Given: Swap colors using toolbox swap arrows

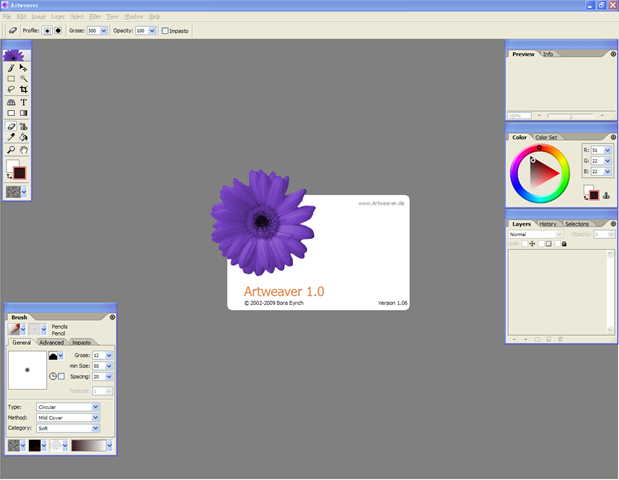Looking at the screenshot, I should (x=9, y=176).
